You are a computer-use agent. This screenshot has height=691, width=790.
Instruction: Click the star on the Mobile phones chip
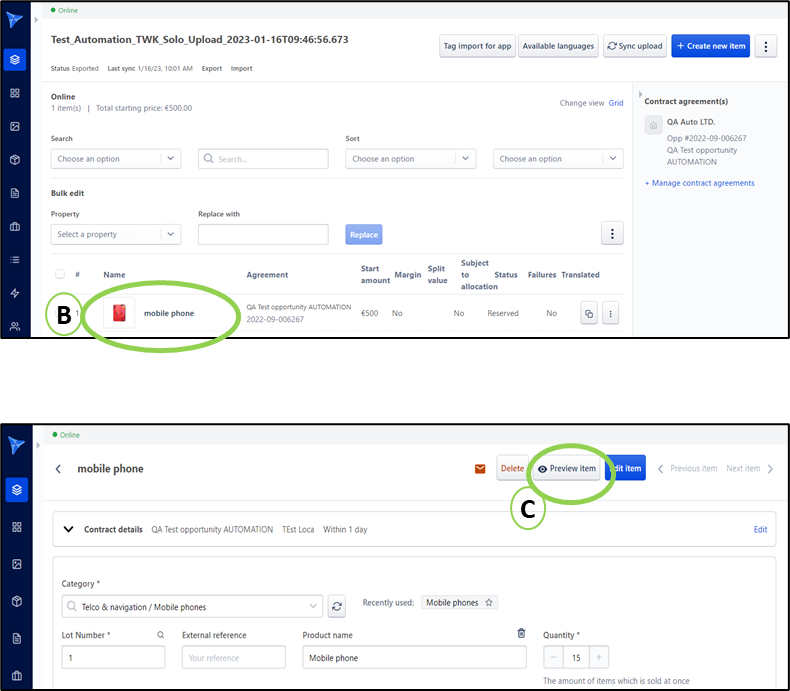click(489, 603)
